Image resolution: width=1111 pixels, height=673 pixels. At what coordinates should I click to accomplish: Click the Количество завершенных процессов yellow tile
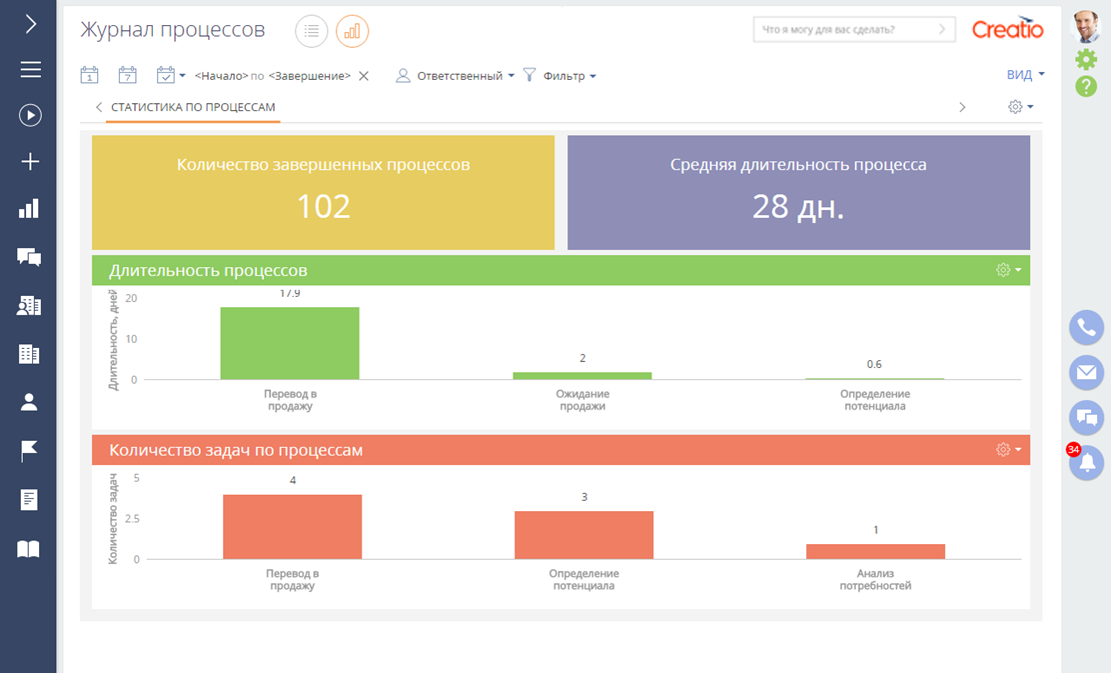click(323, 192)
